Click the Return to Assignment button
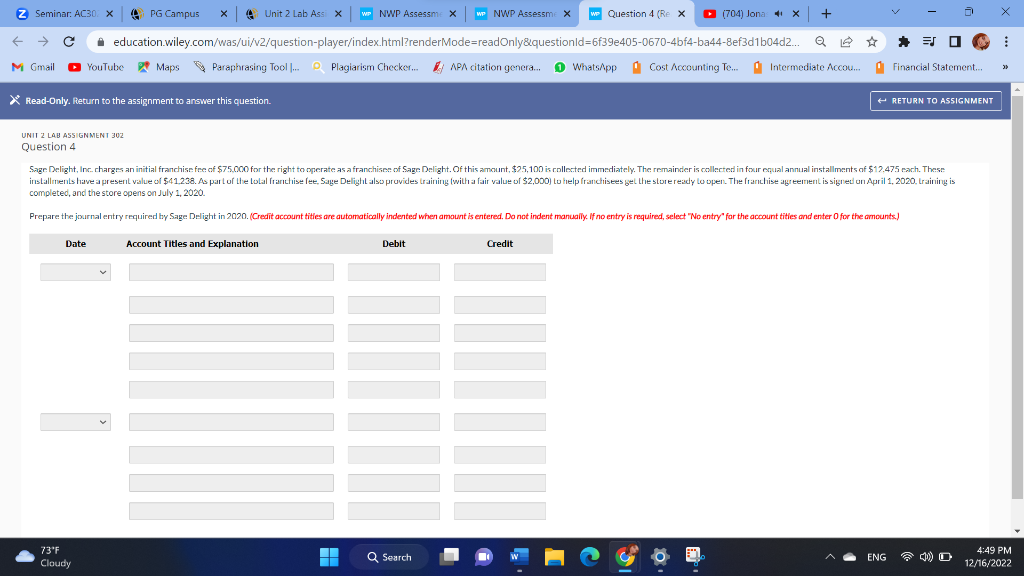 point(935,101)
